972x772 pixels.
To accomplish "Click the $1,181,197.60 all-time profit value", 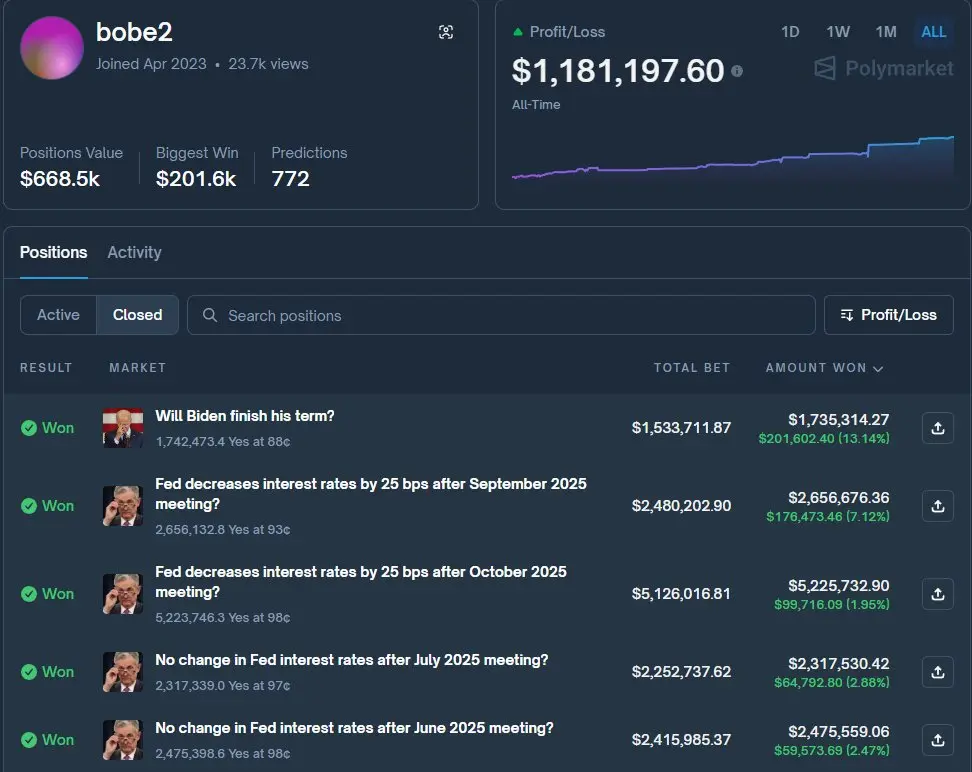I will click(x=617, y=71).
